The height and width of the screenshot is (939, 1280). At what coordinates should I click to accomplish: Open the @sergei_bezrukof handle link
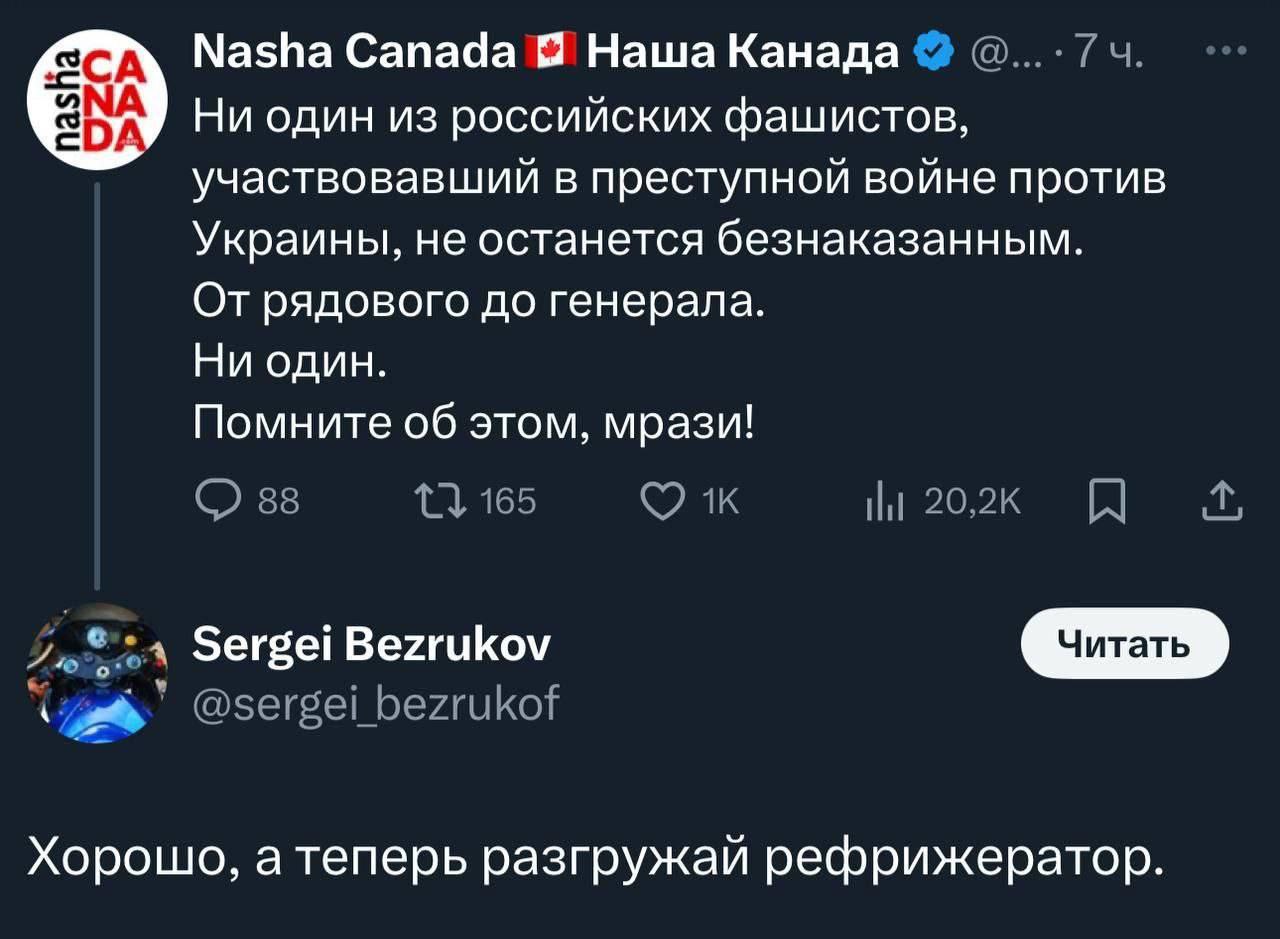pos(374,705)
